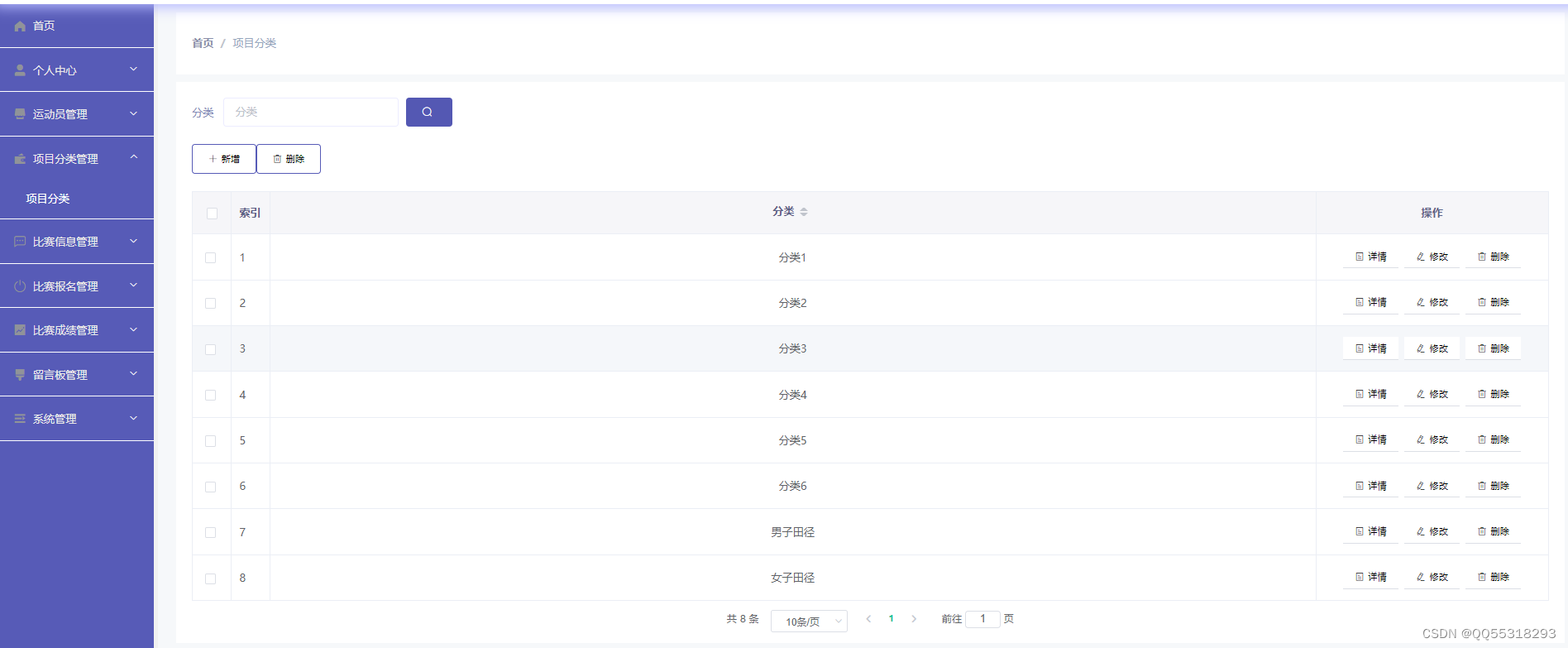Open 详情 for row 分类2
1568x648 pixels.
1370,302
